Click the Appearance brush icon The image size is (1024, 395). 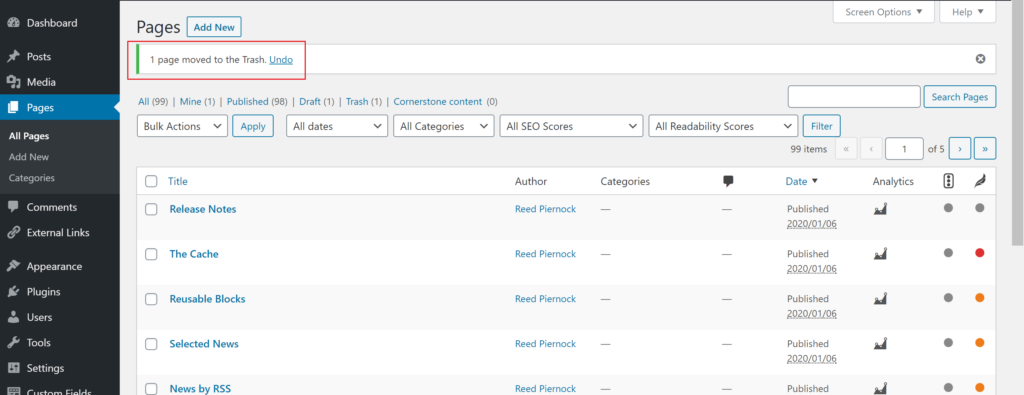(x=13, y=266)
